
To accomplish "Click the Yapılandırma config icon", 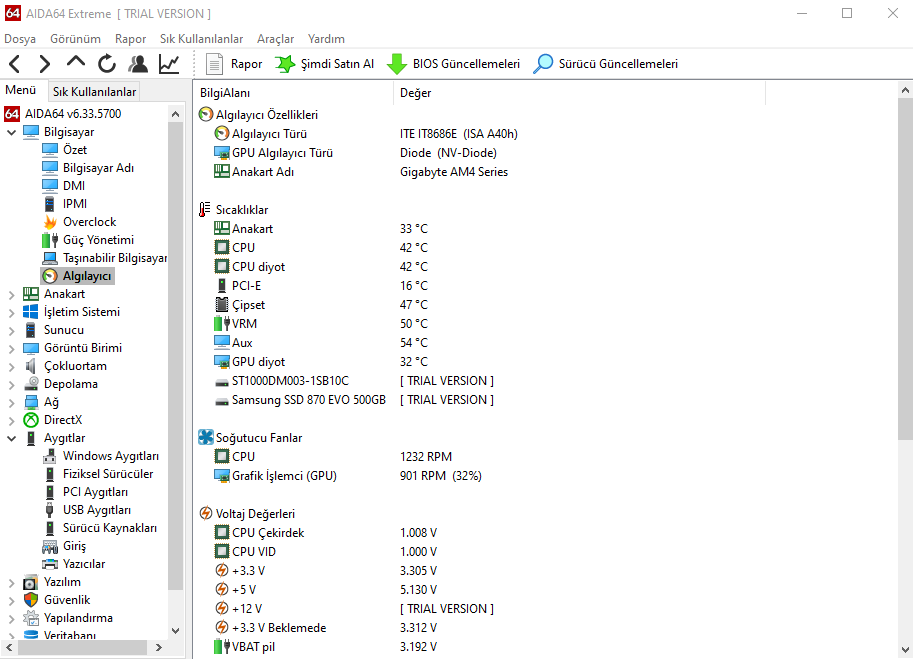I will (x=31, y=618).
